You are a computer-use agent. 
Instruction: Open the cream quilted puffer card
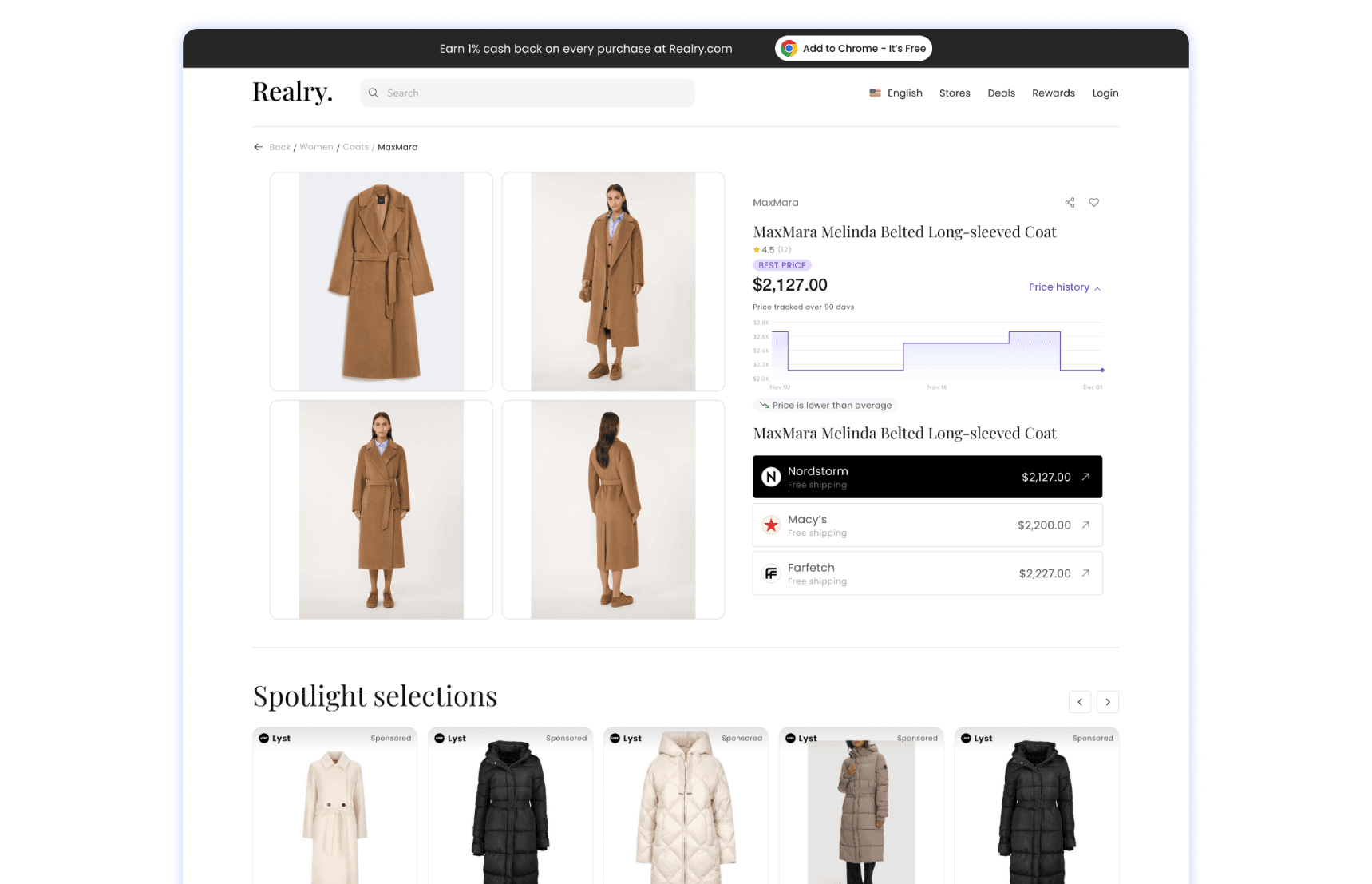tap(686, 806)
